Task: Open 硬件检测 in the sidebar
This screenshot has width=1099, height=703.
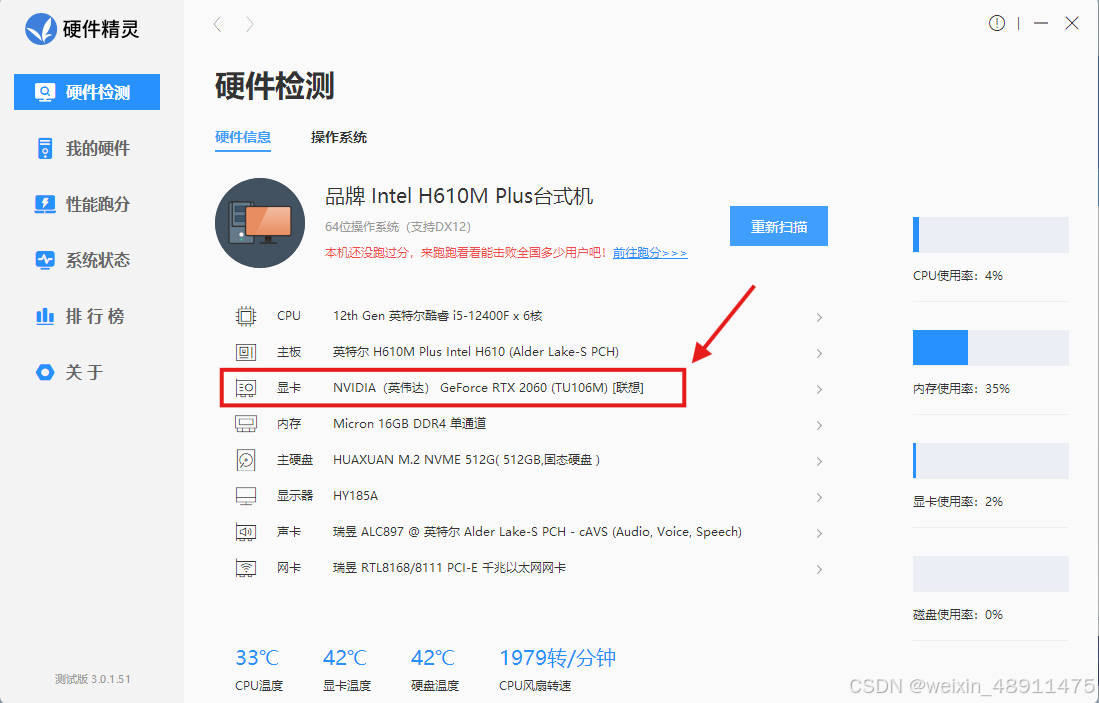Action: click(x=87, y=92)
